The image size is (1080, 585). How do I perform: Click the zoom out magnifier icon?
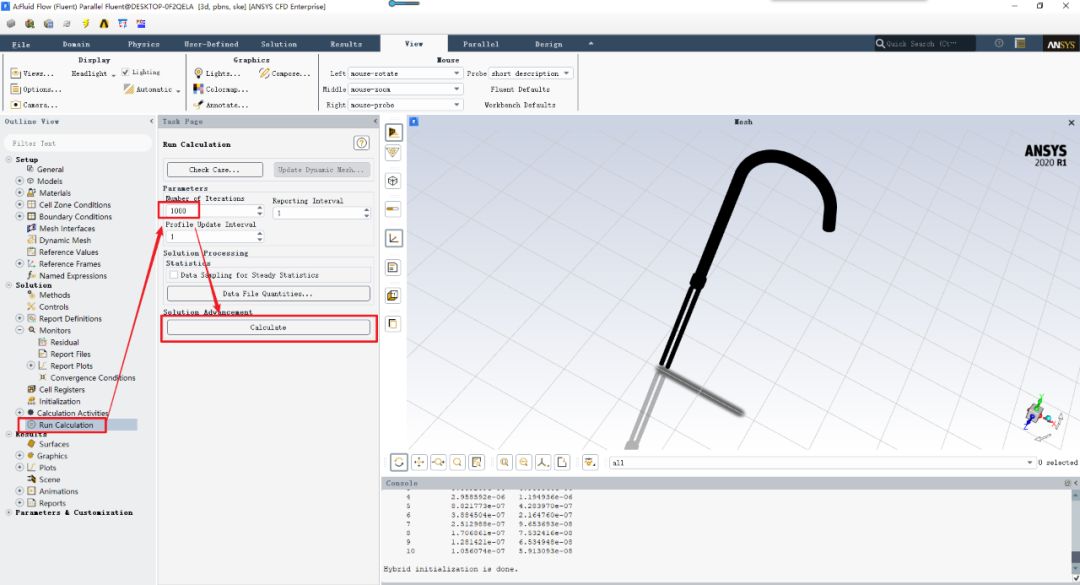524,462
